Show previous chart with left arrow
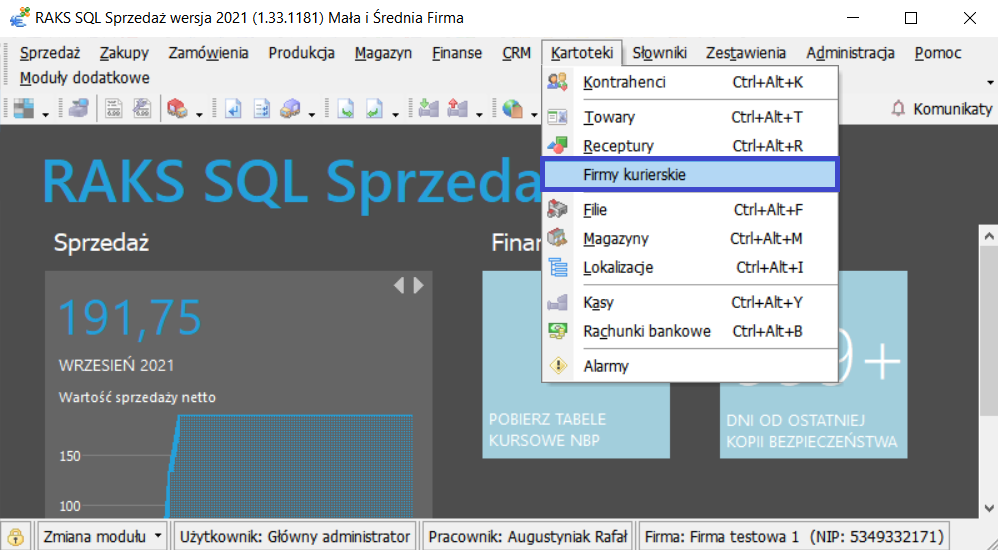998x550 pixels. (399, 285)
